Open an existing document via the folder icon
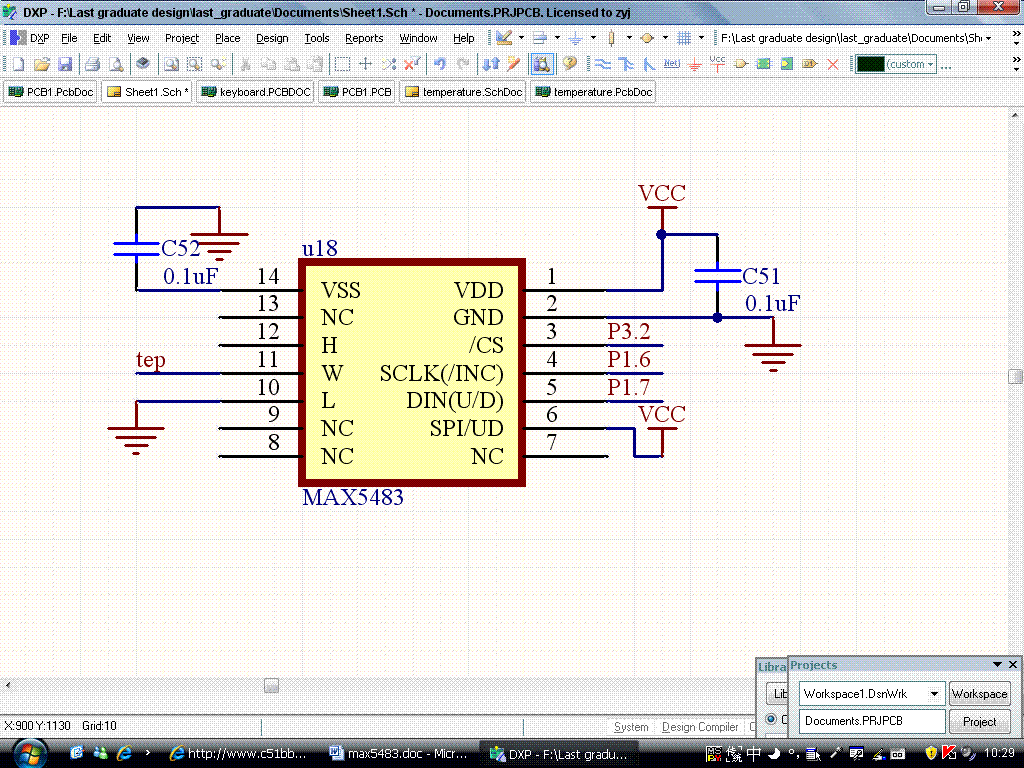1024x768 pixels. [x=42, y=64]
